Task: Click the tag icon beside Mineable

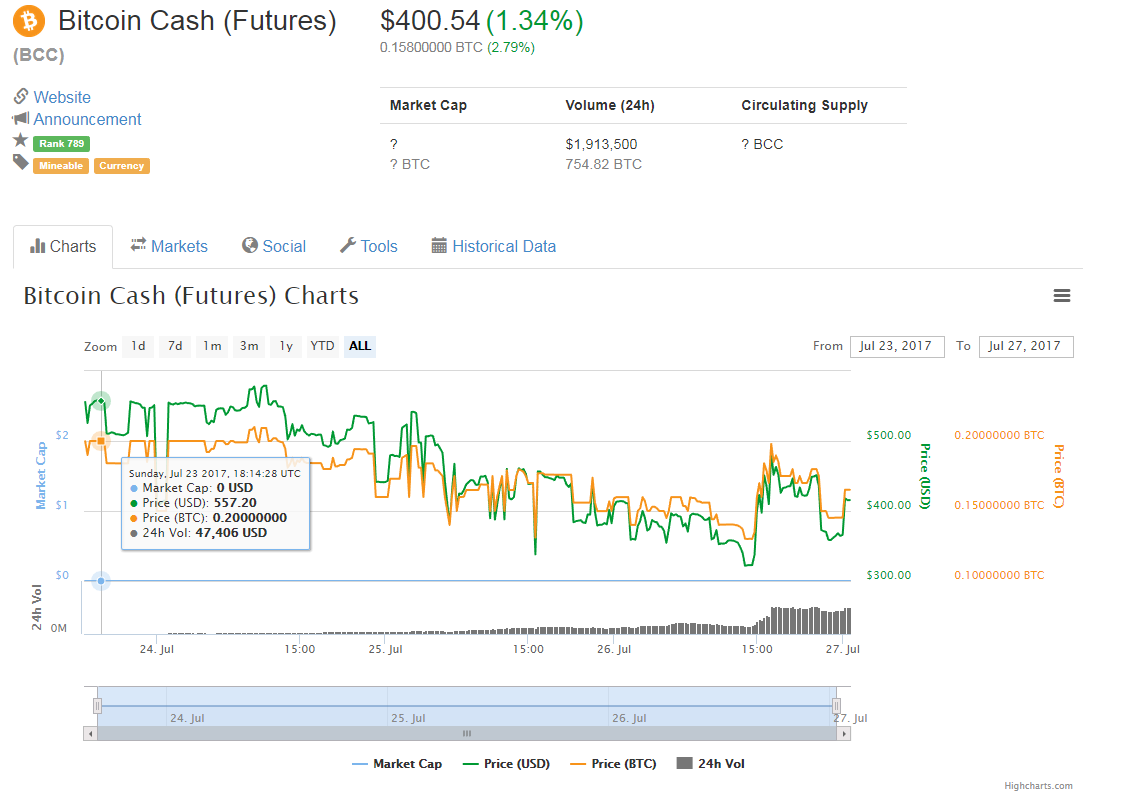Action: [x=20, y=163]
